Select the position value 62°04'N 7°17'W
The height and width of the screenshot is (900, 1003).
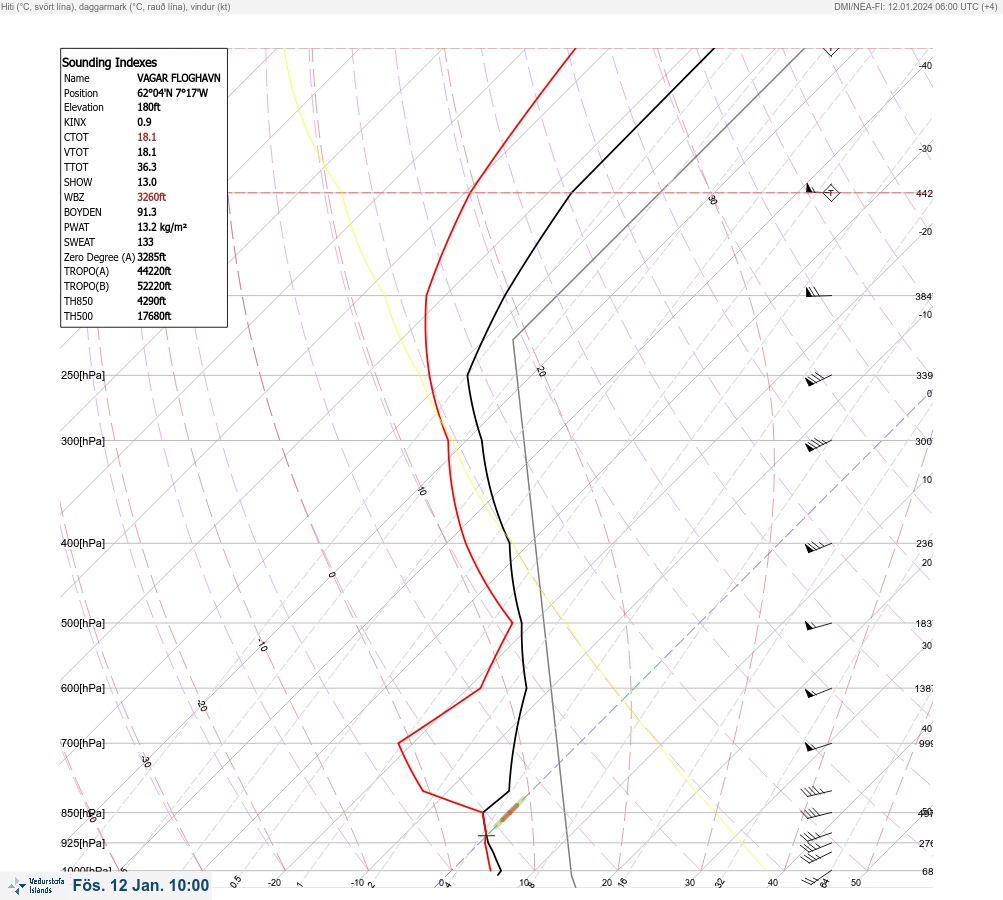[x=172, y=93]
